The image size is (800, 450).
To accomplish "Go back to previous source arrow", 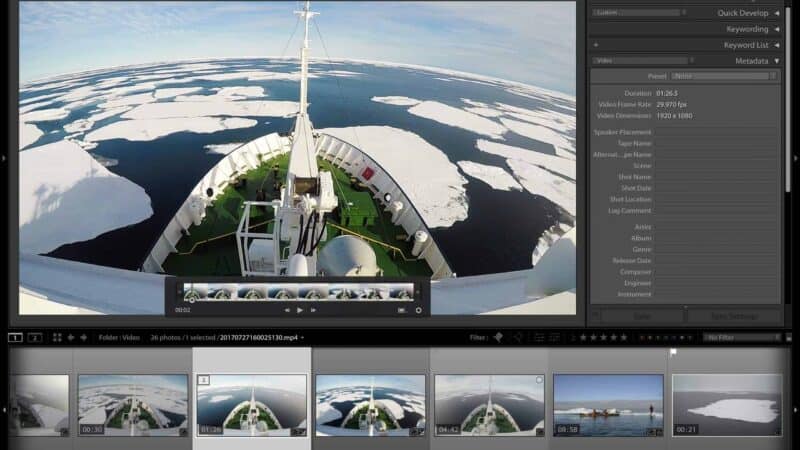I will [71, 337].
